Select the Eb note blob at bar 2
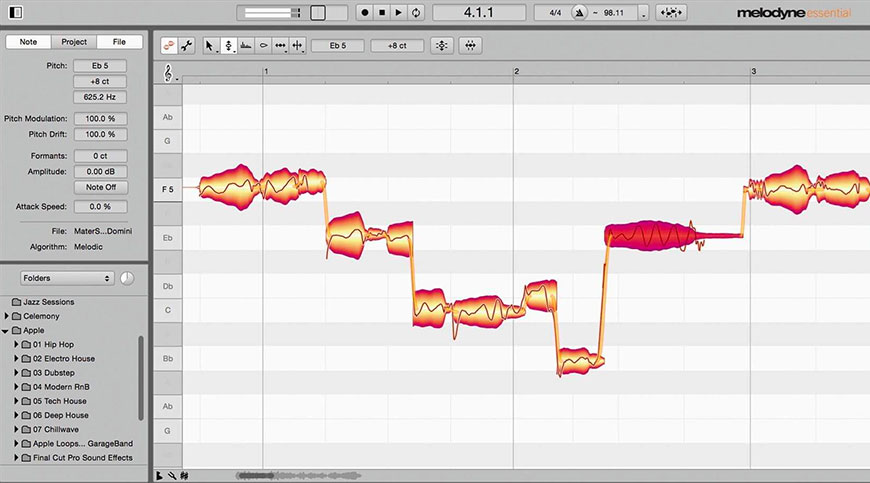The image size is (870, 483). point(650,236)
